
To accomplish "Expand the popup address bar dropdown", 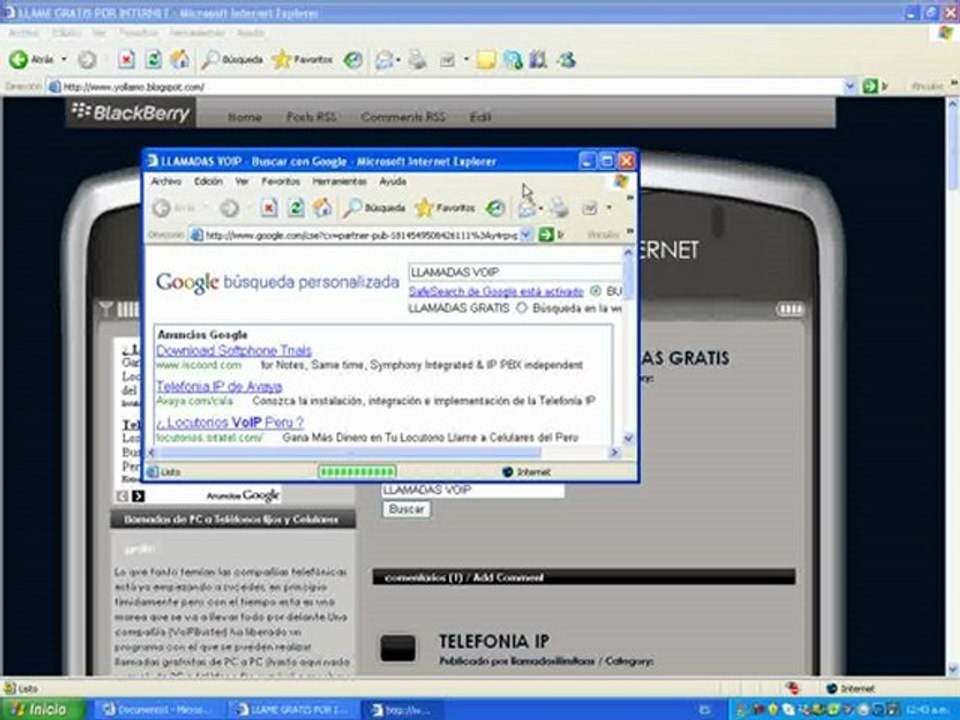I will [526, 235].
